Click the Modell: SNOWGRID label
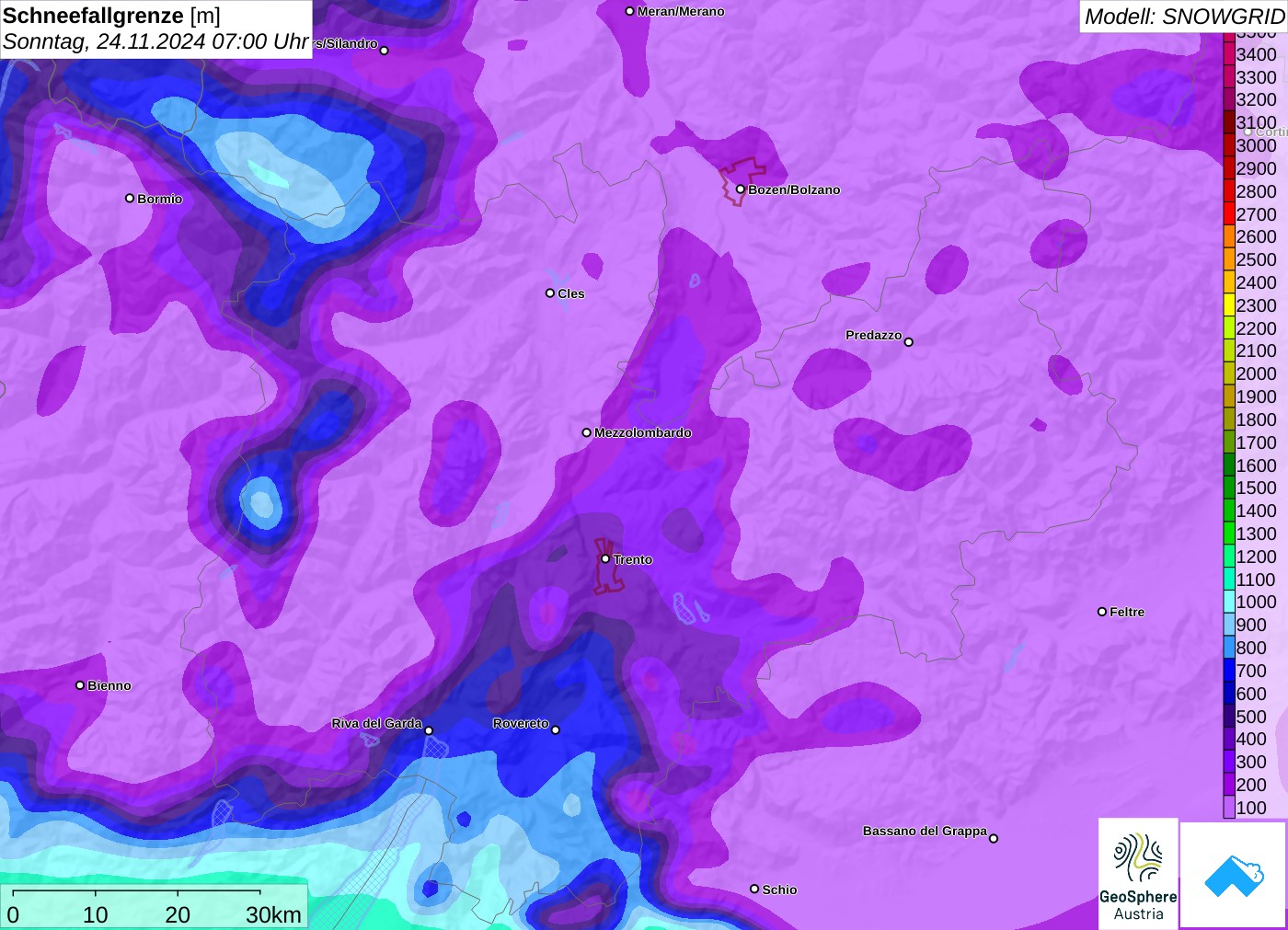This screenshot has width=1288, height=930. tap(1184, 17)
